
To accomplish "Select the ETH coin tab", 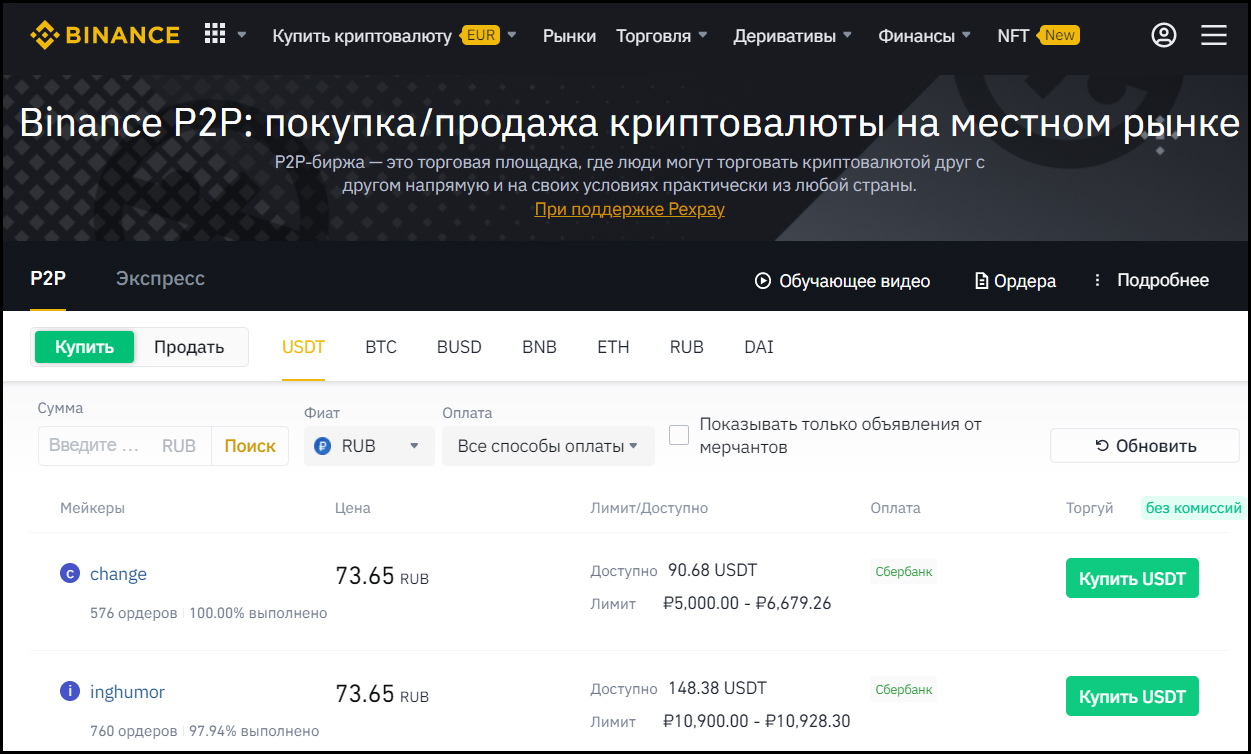I will coord(613,347).
